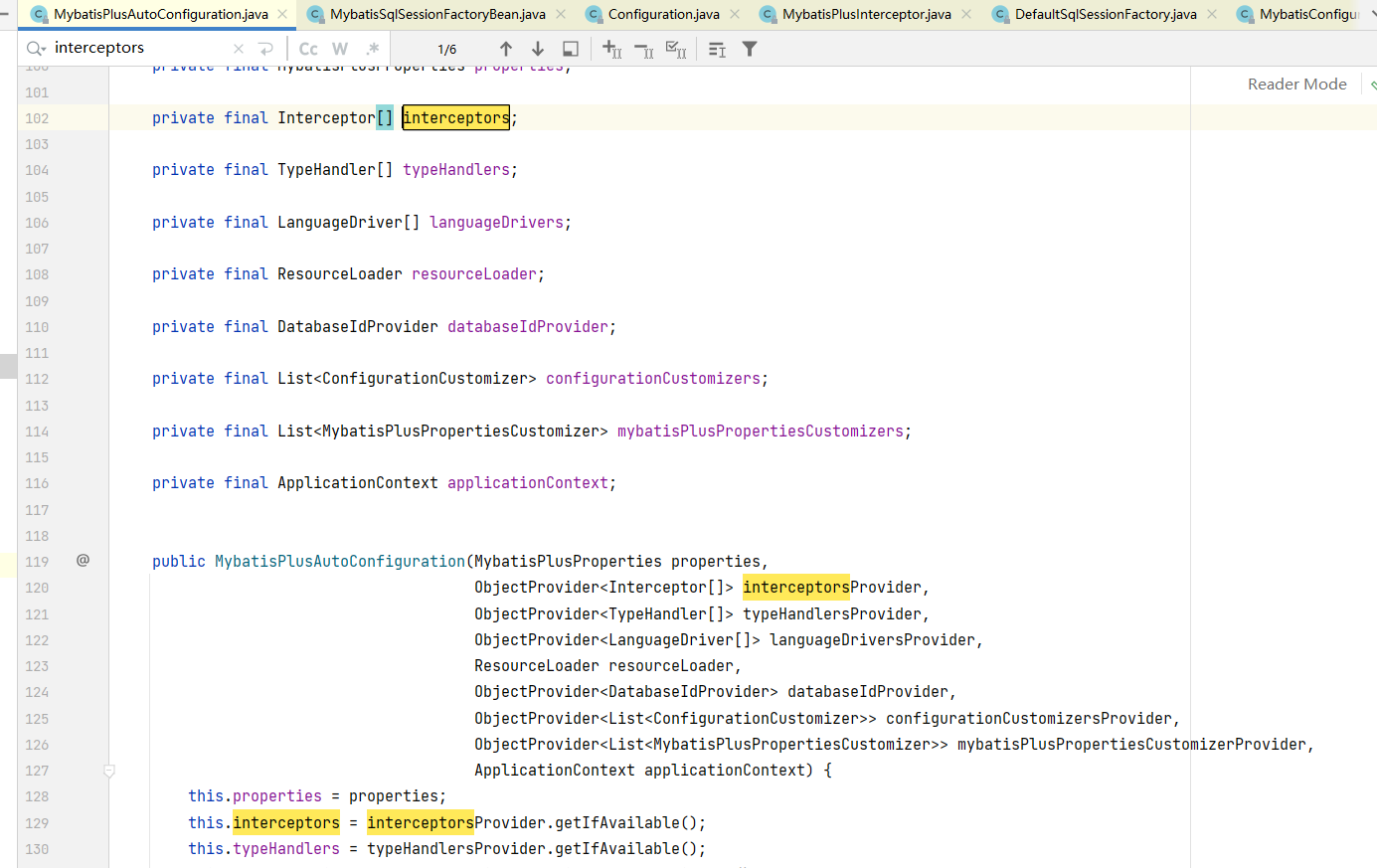The width and height of the screenshot is (1377, 868).
Task: Toggle Words (W) search option
Action: point(340,49)
